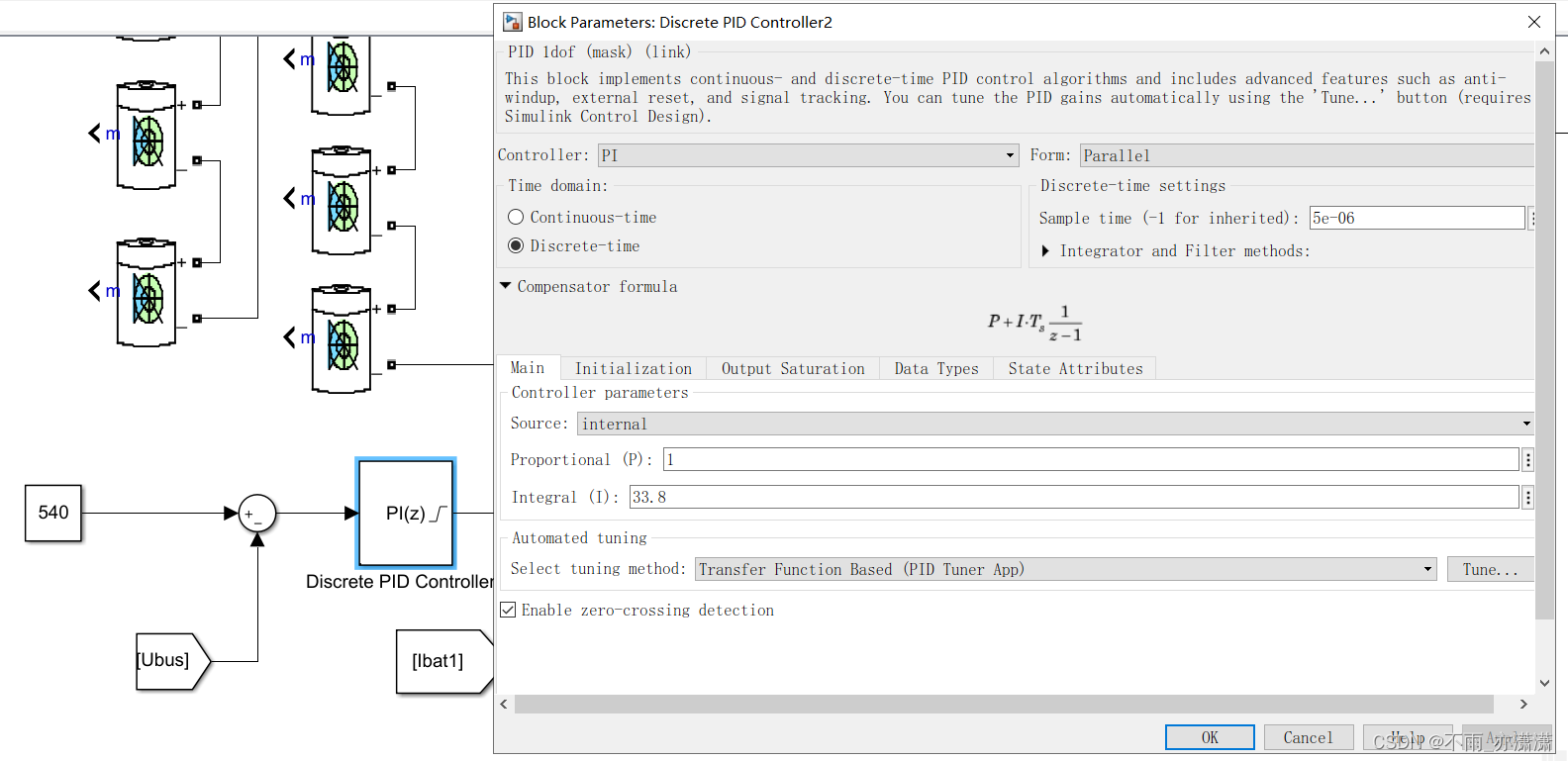Screen dimensions: 1568x761
Task: Click the horizontal scrollbar thumb in dialog
Action: pos(1004,704)
